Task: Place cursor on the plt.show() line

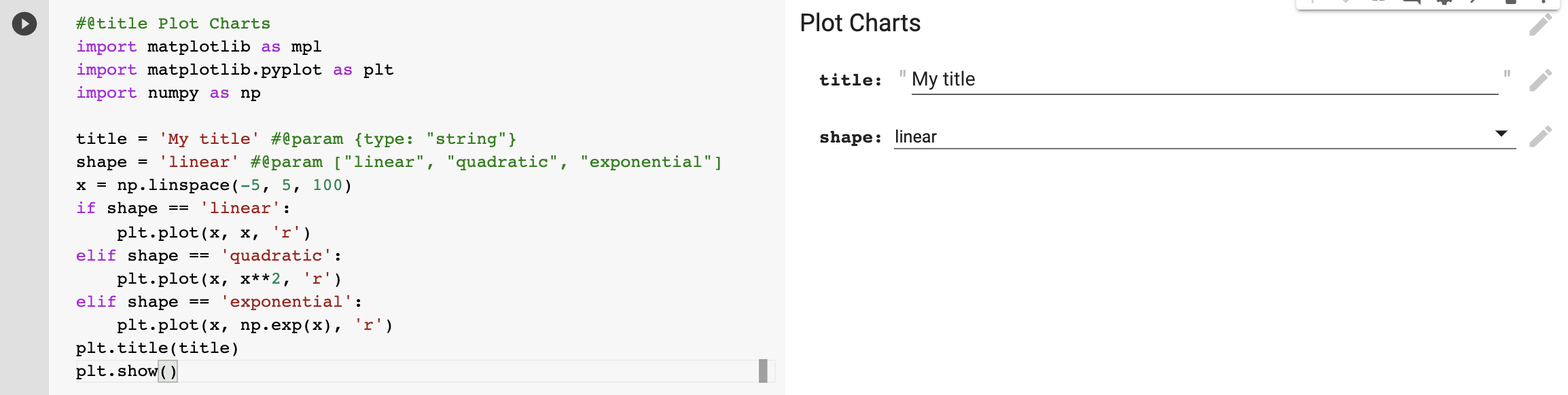Action: click(x=126, y=371)
